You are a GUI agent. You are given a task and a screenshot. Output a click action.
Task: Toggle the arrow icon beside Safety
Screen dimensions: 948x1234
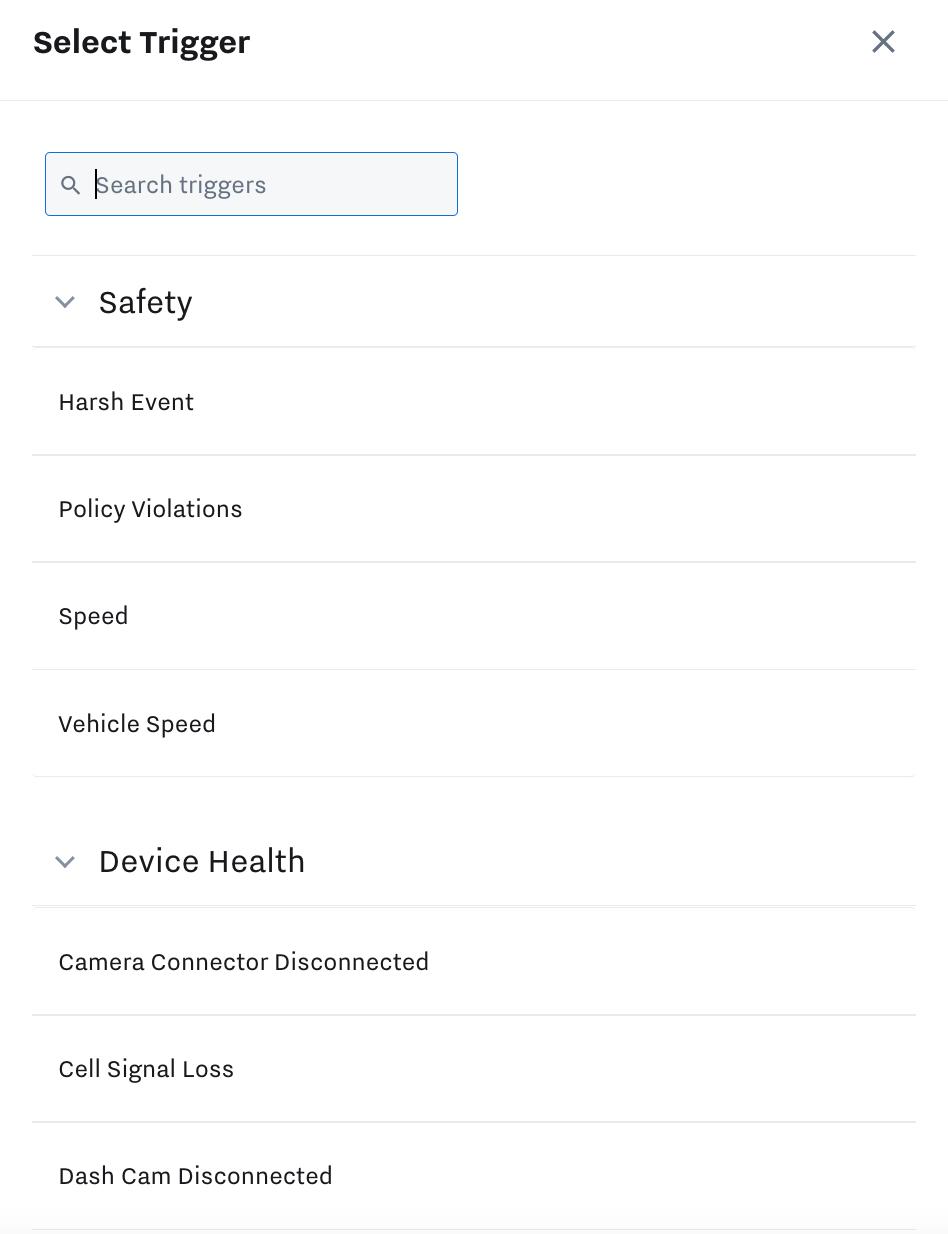click(x=65, y=302)
